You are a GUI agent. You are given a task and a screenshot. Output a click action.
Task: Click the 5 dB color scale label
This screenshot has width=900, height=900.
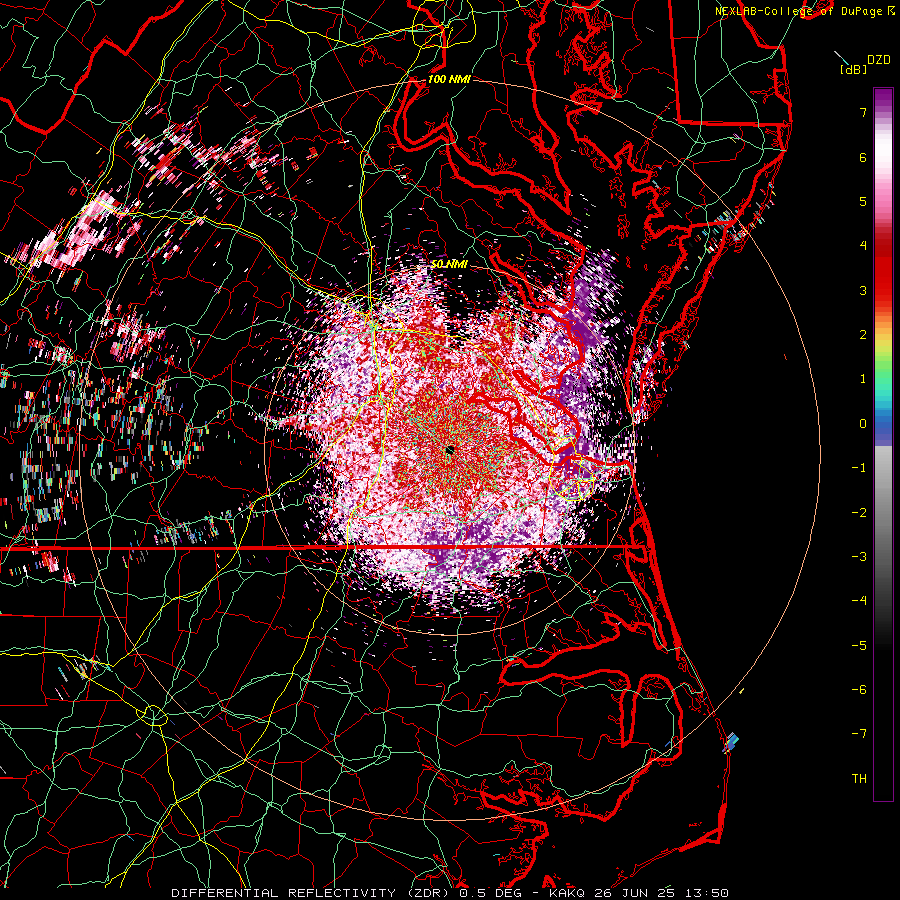coord(863,201)
